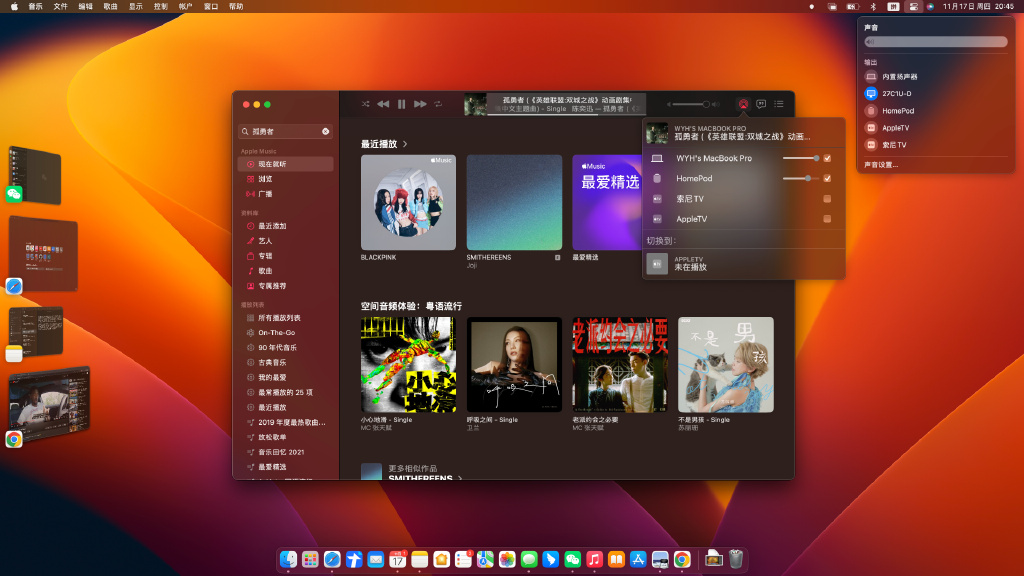
Task: Toggle shuffle in Music toolbar
Action: pyautogui.click(x=365, y=104)
